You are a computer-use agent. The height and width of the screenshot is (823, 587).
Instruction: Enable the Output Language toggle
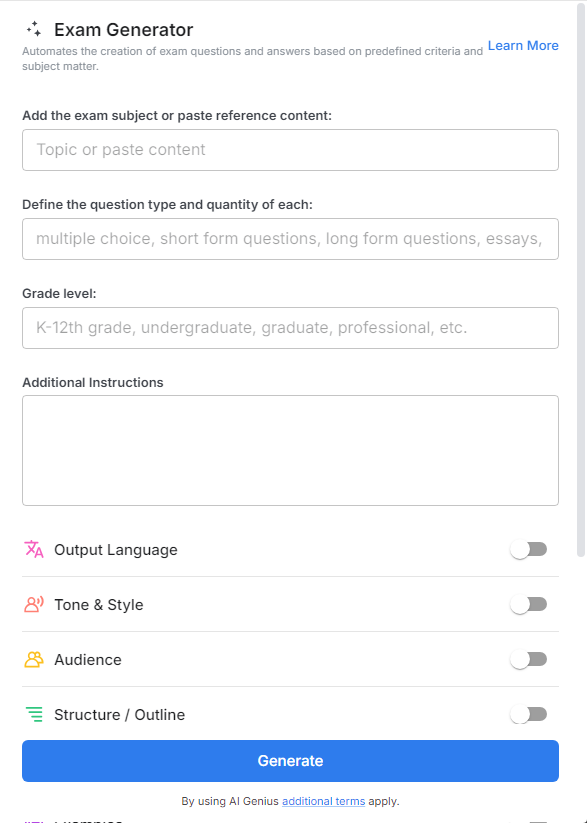point(528,549)
